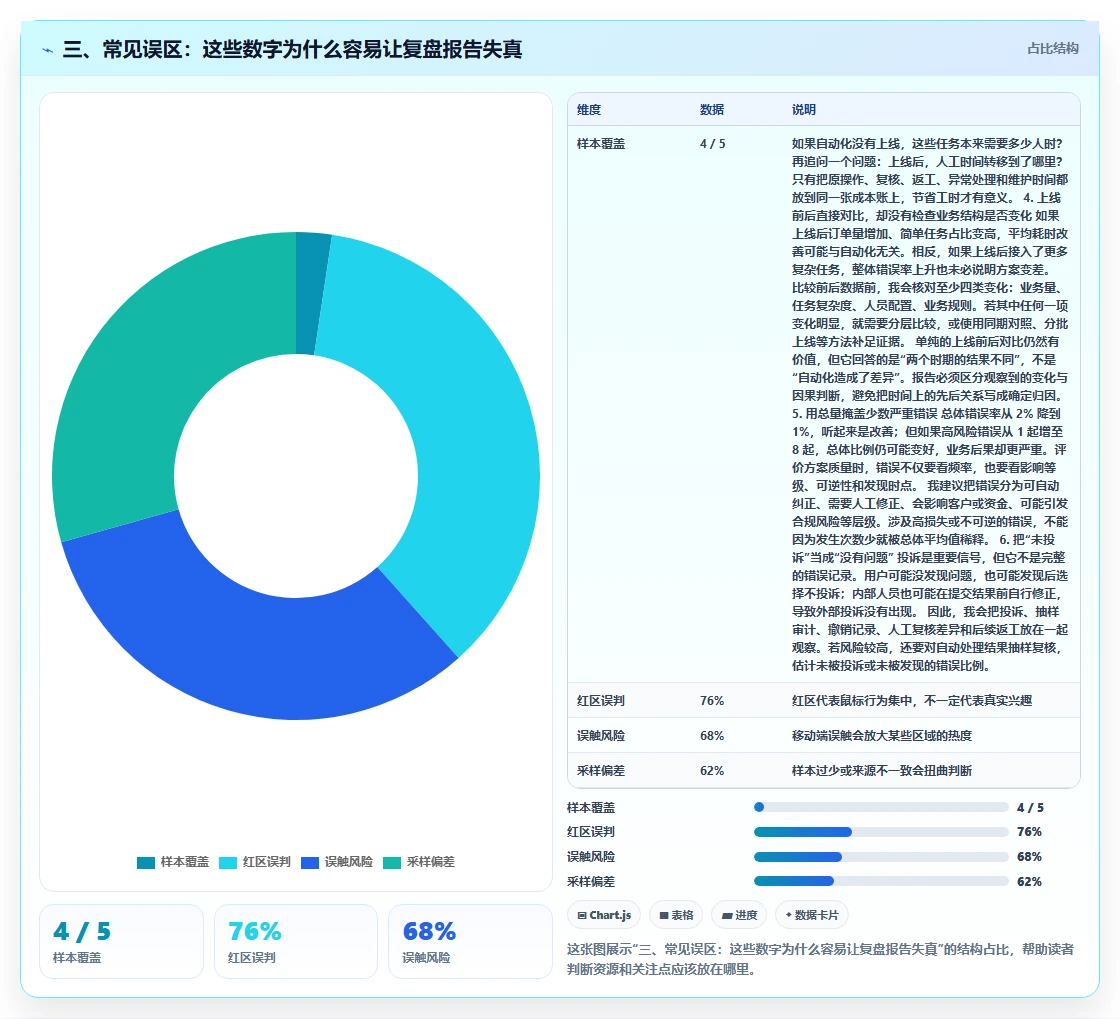The width and height of the screenshot is (1120, 1019).
Task: Open the 76% 红区误判 stat card
Action: point(296,941)
